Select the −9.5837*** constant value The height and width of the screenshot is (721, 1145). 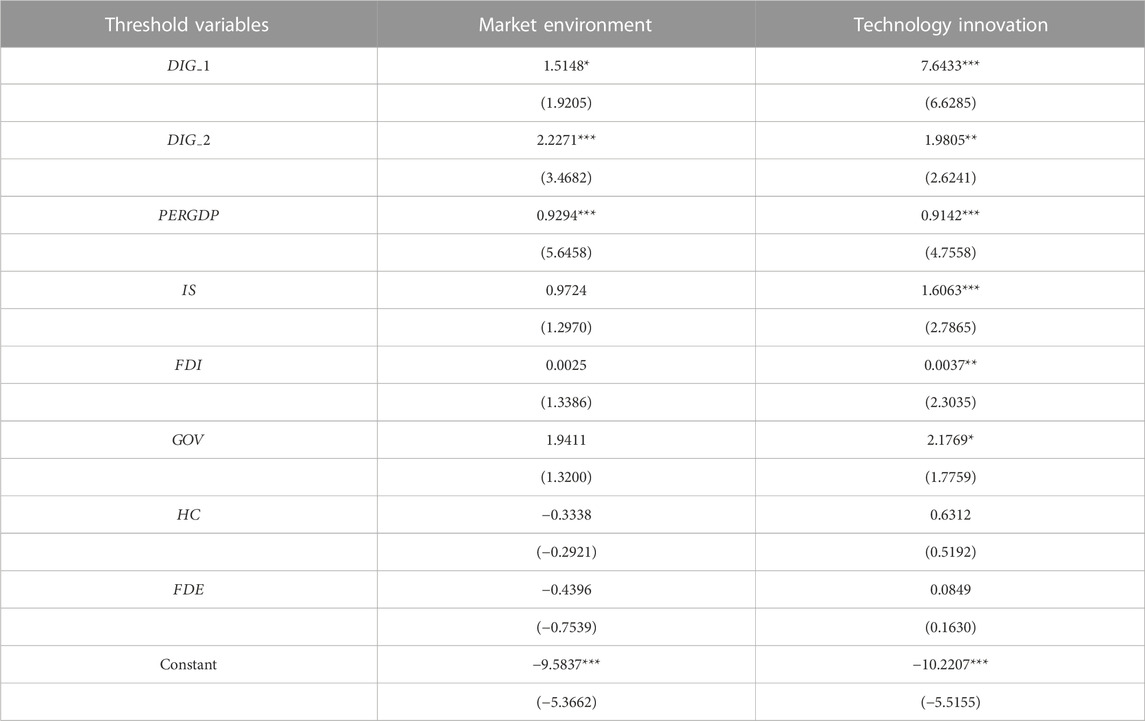coord(566,664)
